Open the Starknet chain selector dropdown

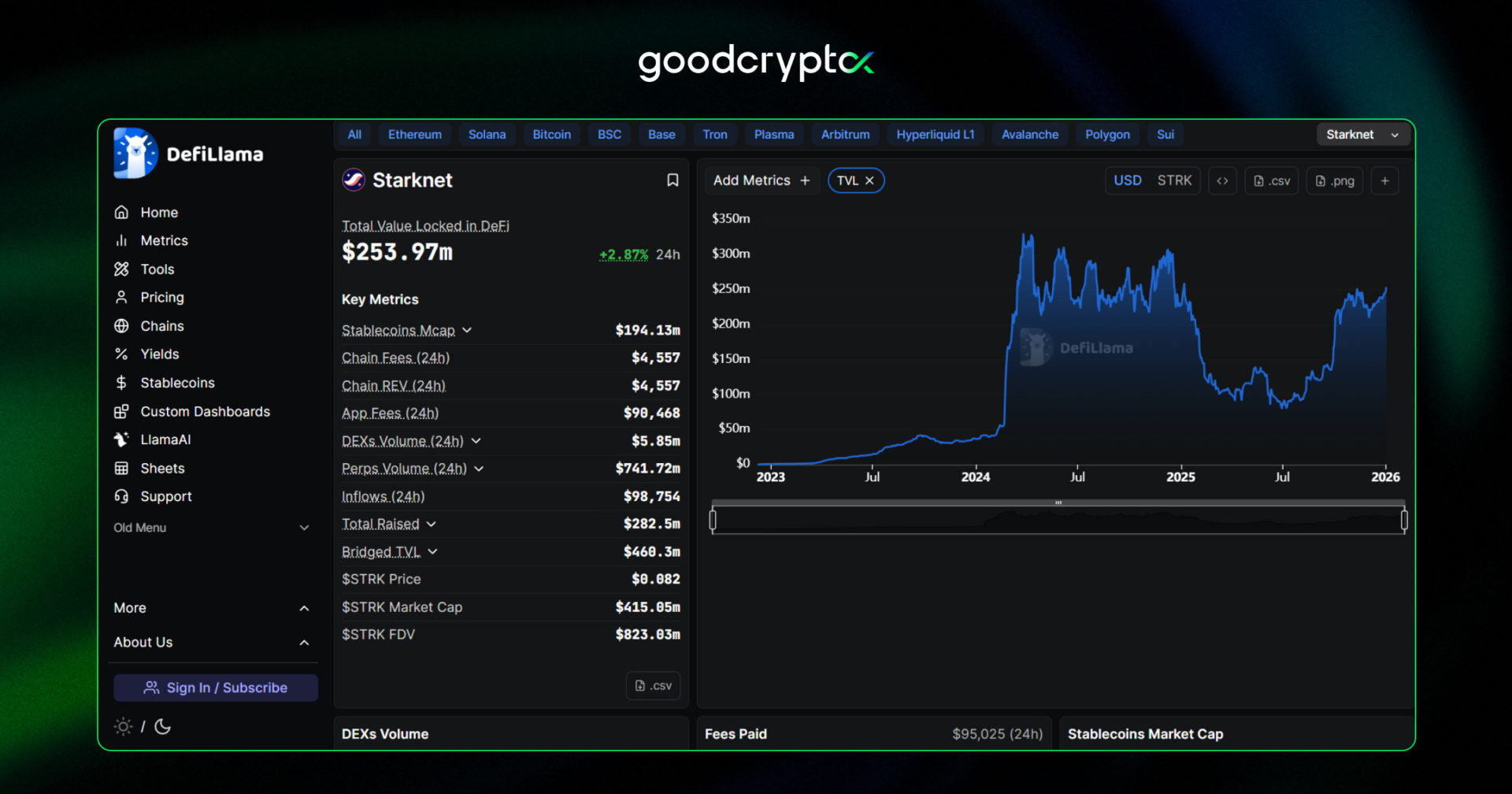tap(1362, 135)
